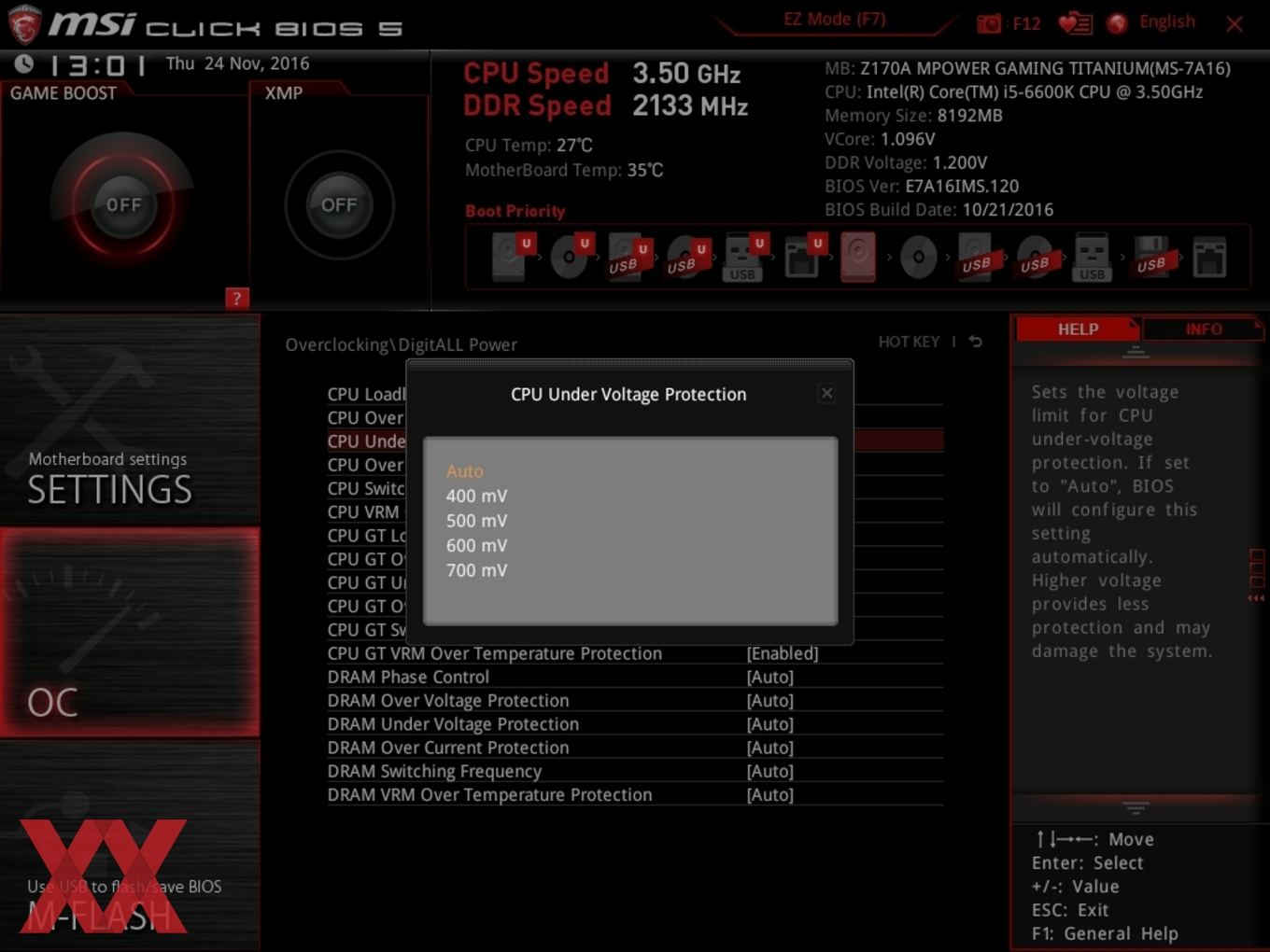This screenshot has width=1270, height=952.
Task: Open DRAM Over Voltage Protection [Auto] value
Action: click(x=770, y=701)
